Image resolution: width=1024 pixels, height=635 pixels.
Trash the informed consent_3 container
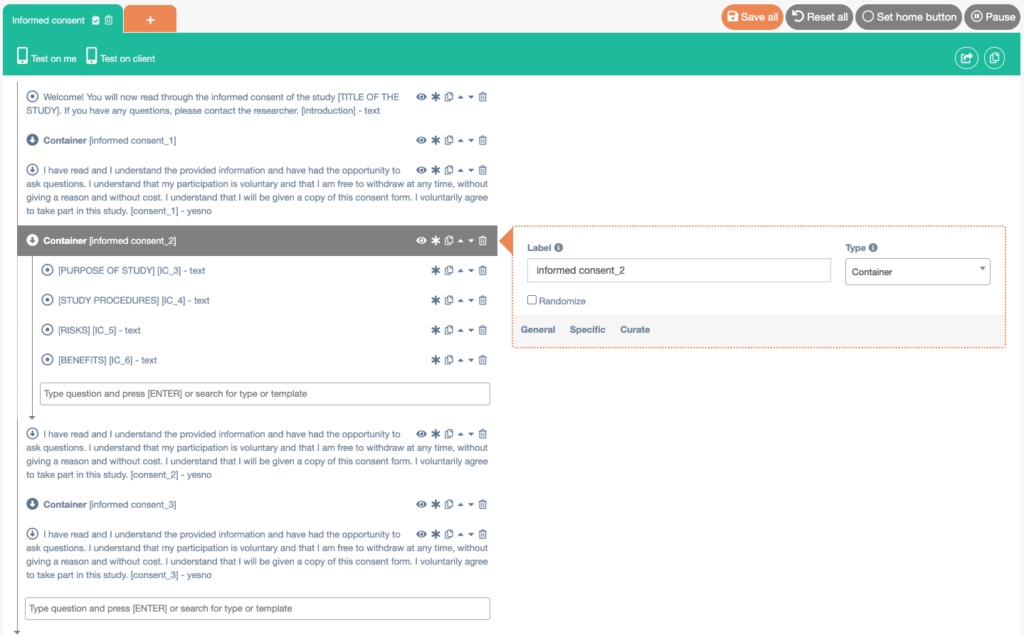click(x=483, y=505)
